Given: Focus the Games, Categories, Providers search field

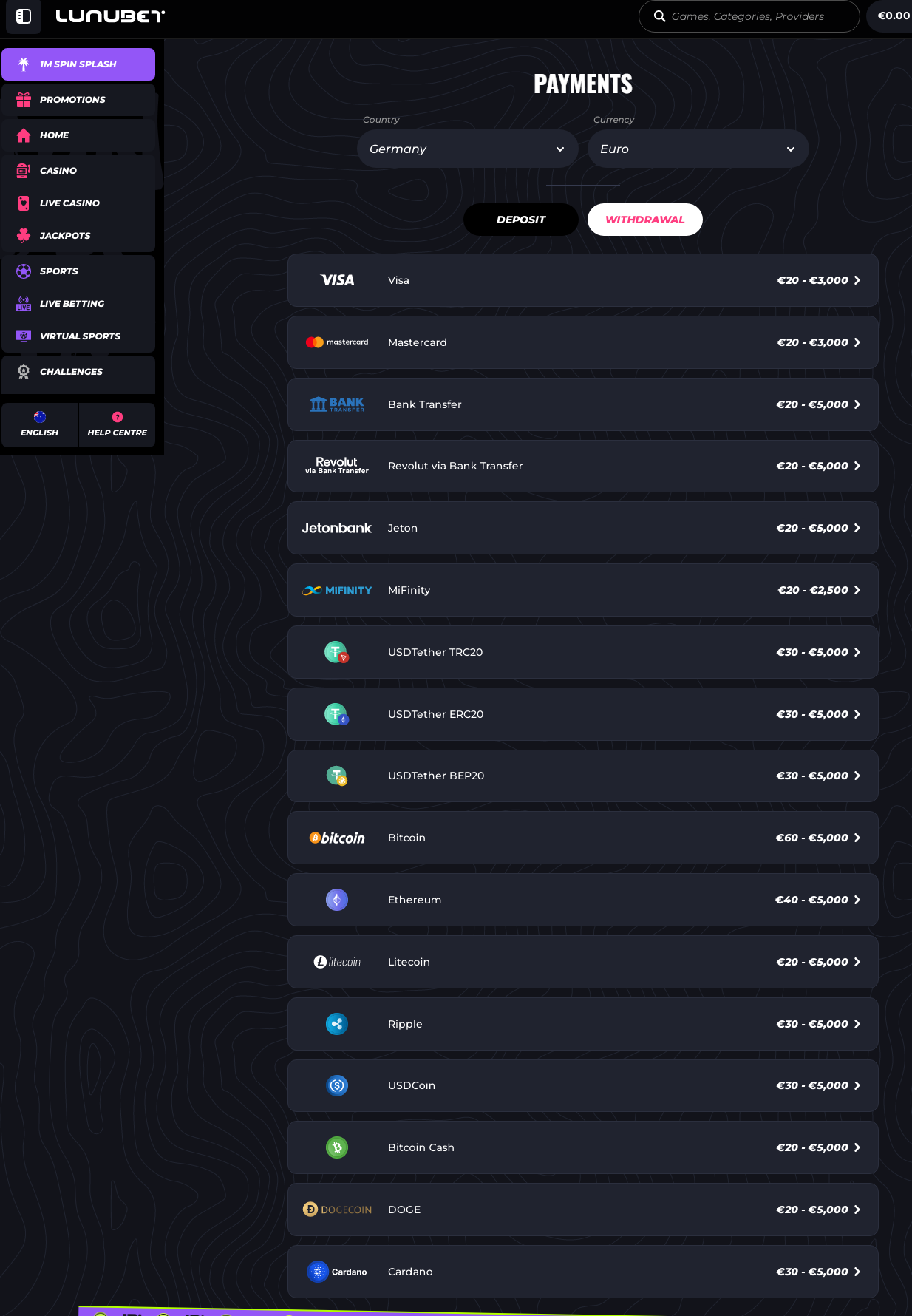Looking at the screenshot, I should point(749,16).
